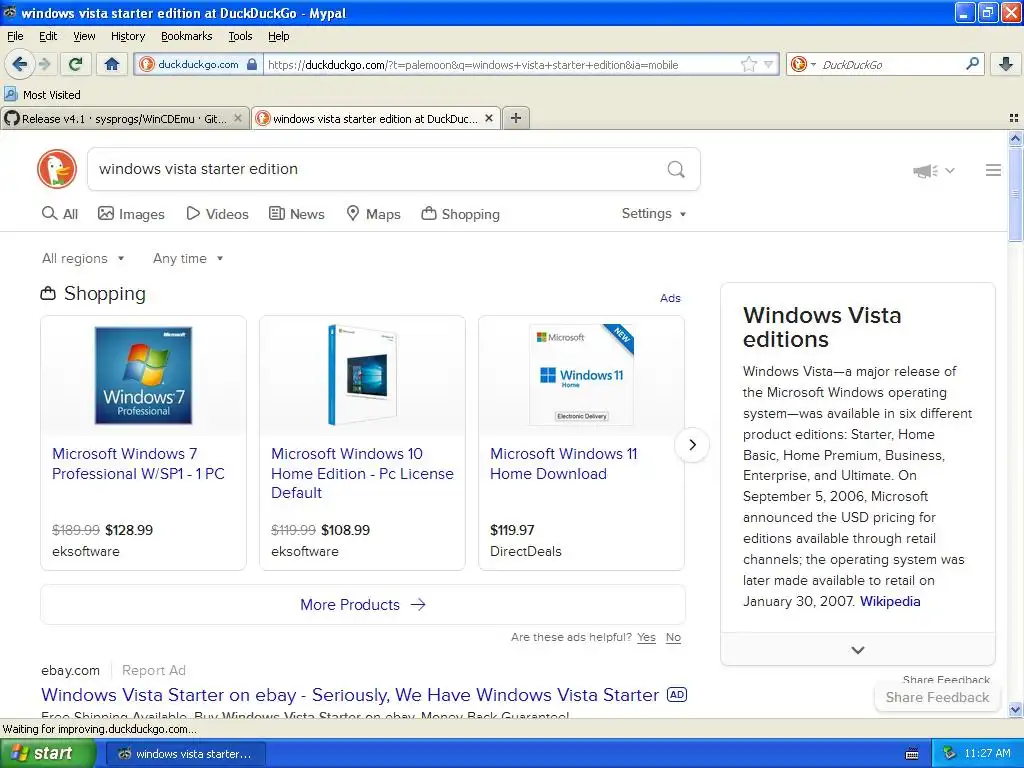Open Microsoft Windows 11 Home Download link
1024x768 pixels.
(564, 464)
